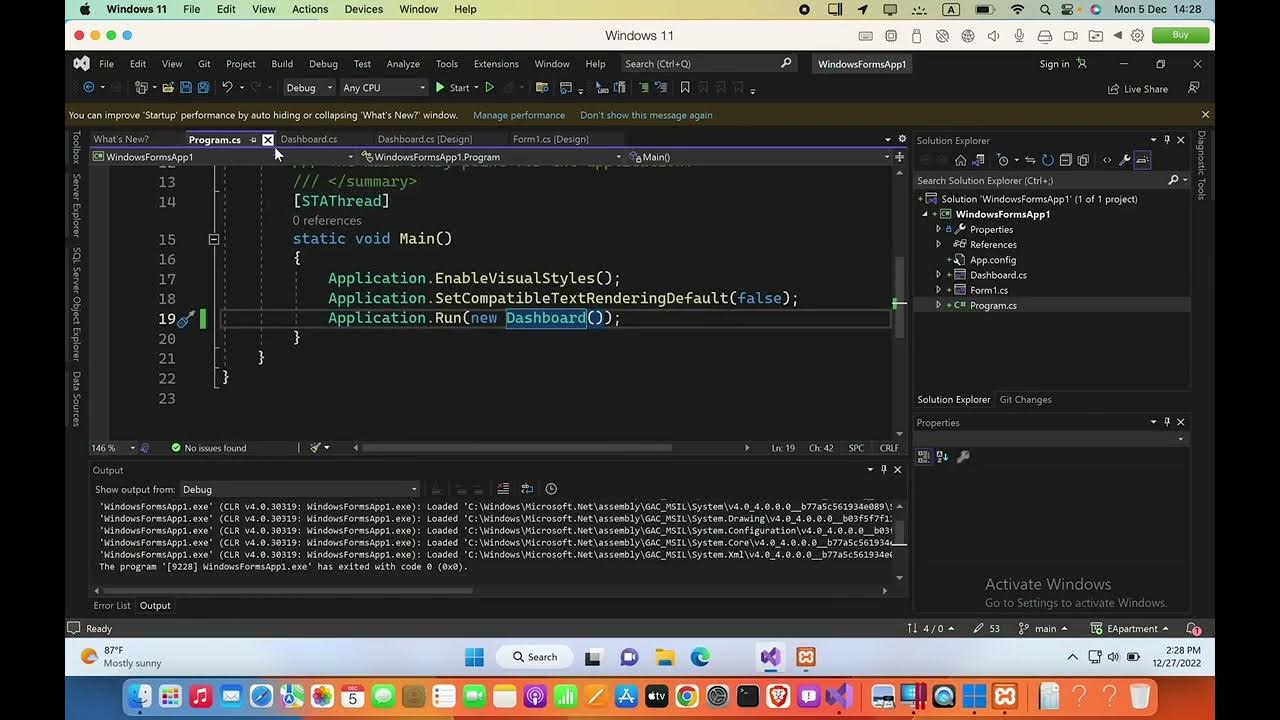The image size is (1280, 720).
Task: Expand the Properties node in Solution Explorer
Action: (938, 229)
